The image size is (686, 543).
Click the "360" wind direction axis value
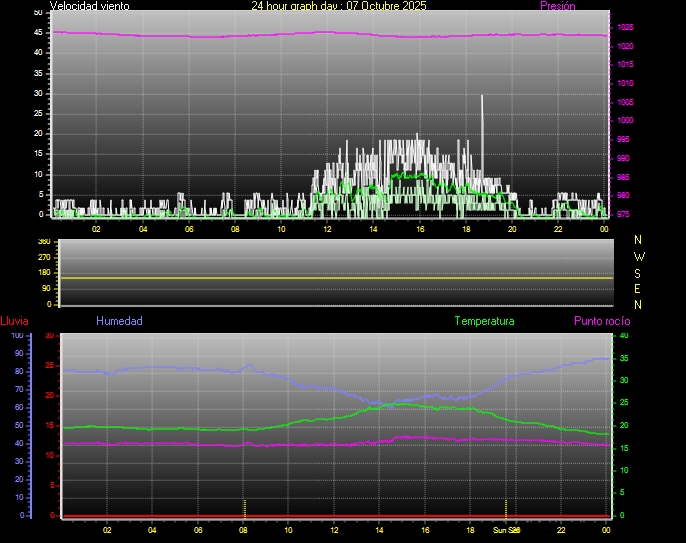[x=43, y=242]
